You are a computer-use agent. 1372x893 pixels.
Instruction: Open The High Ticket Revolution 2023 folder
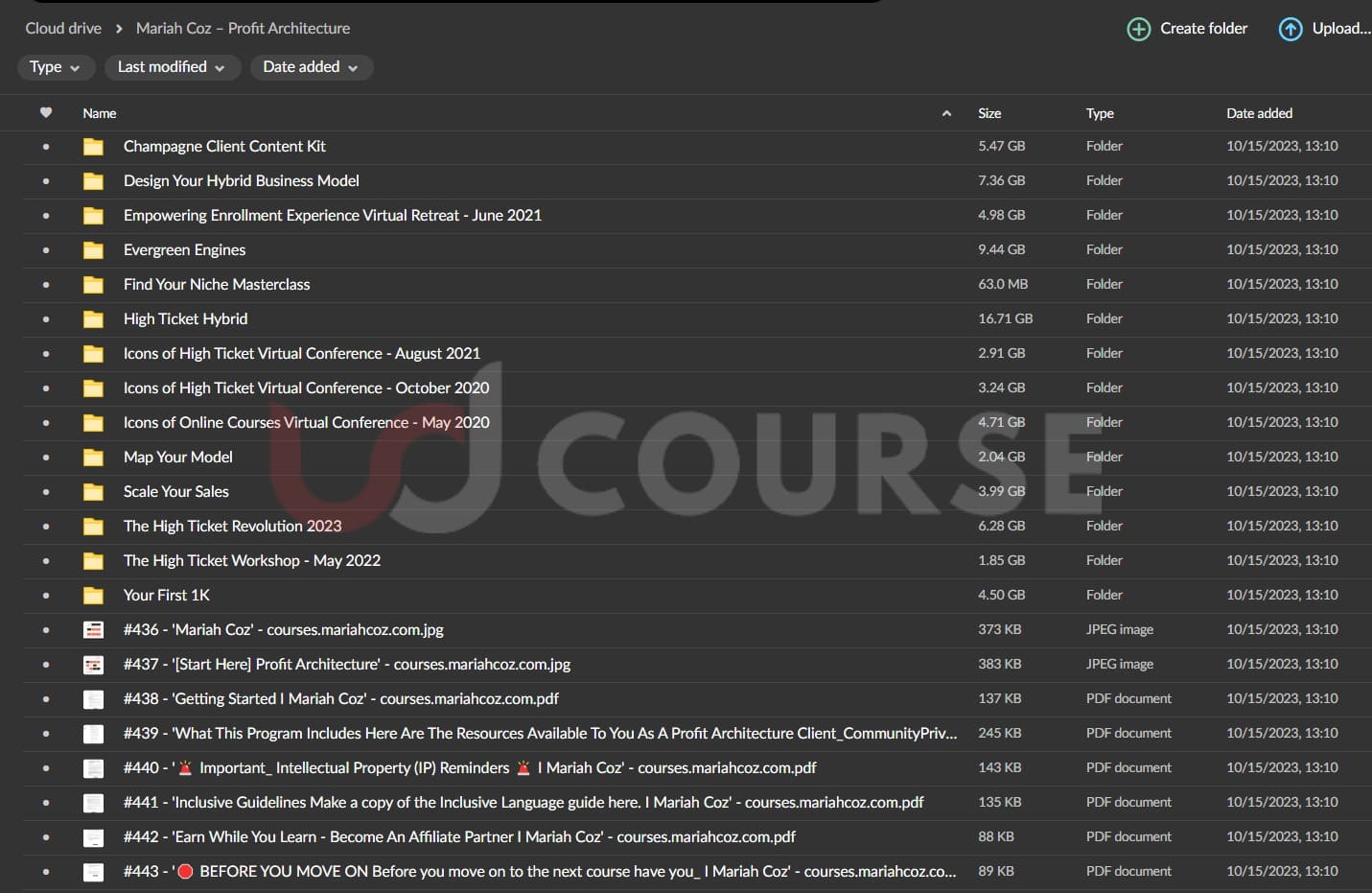pos(232,527)
